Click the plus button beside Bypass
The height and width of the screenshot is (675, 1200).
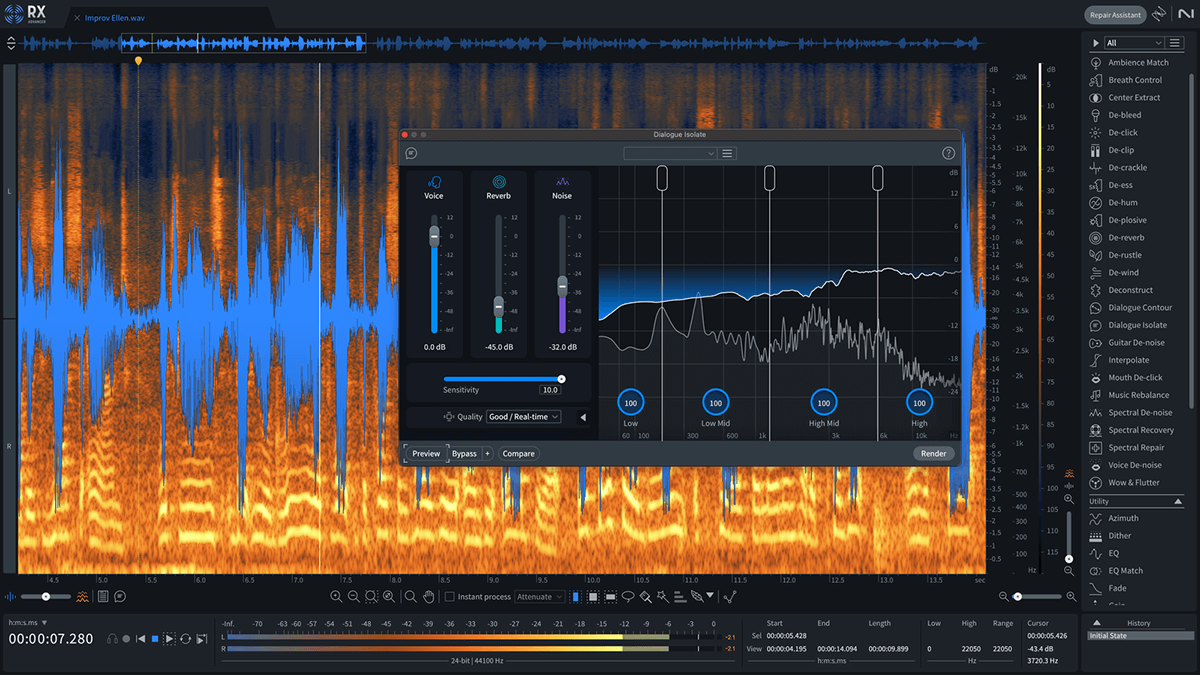coord(487,454)
